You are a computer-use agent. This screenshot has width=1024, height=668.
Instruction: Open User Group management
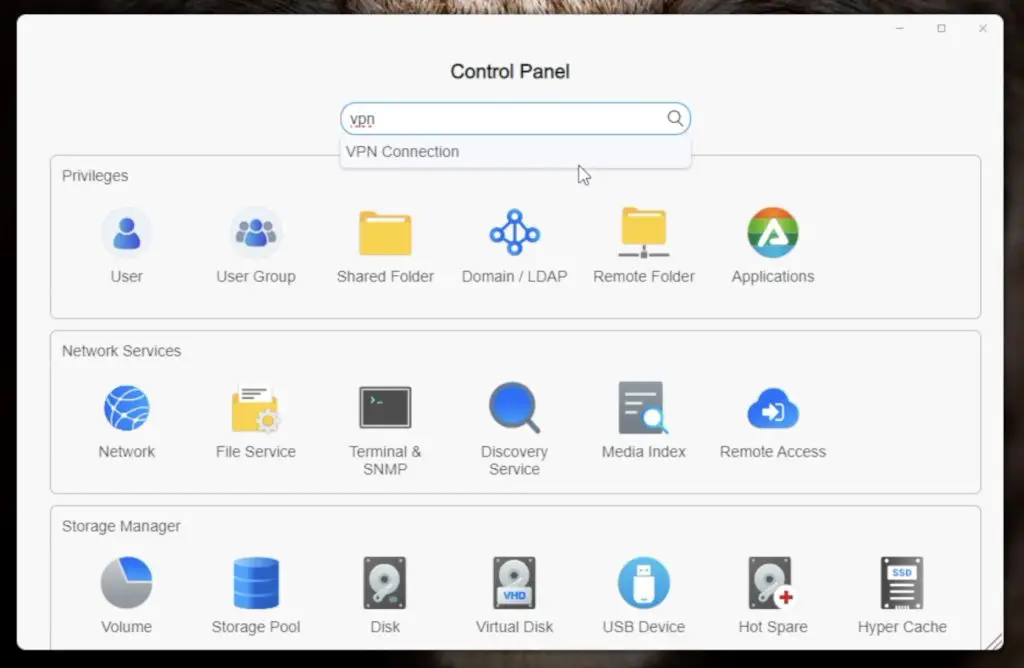256,234
